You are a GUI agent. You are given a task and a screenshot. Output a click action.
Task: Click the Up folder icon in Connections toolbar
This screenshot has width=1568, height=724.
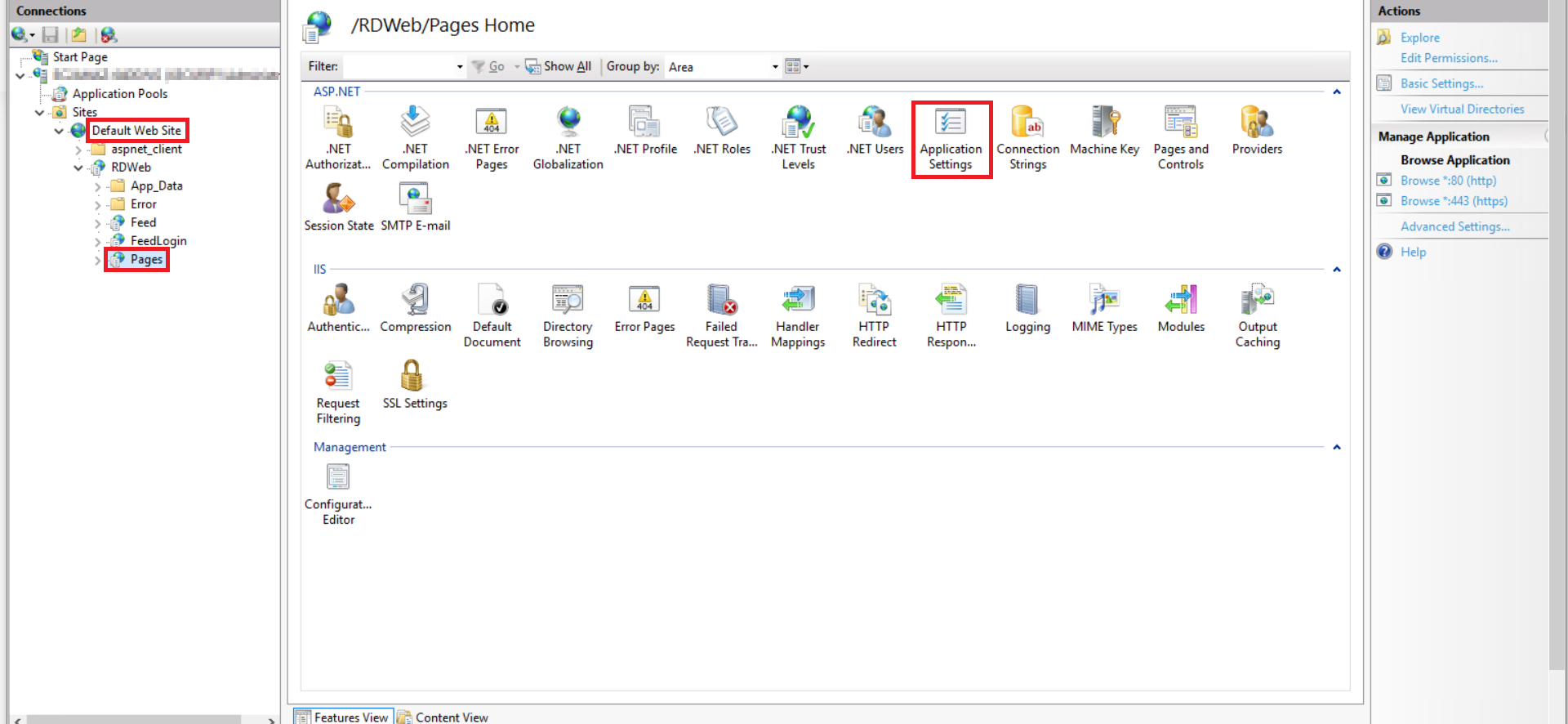(x=78, y=34)
